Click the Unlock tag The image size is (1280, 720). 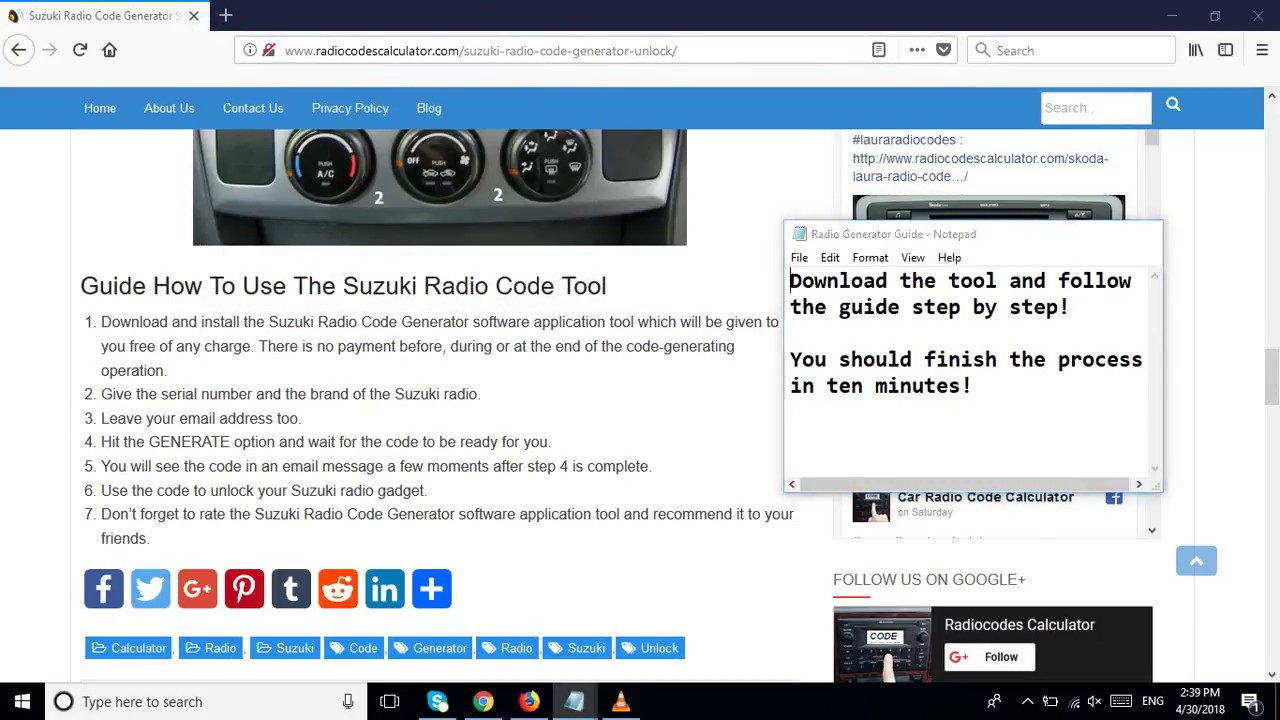coord(650,648)
